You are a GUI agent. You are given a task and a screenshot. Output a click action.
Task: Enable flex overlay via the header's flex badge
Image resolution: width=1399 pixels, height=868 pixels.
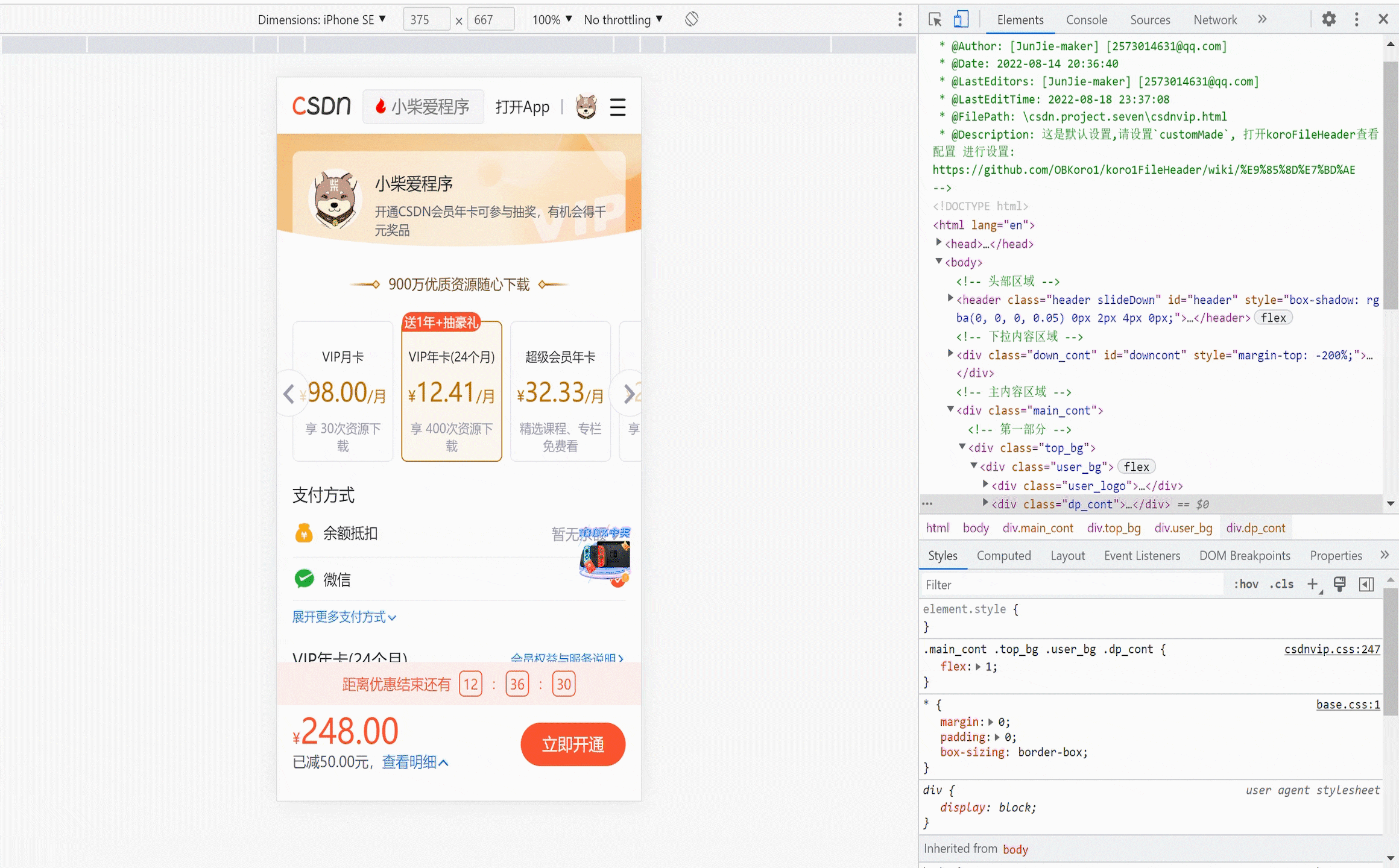1273,317
